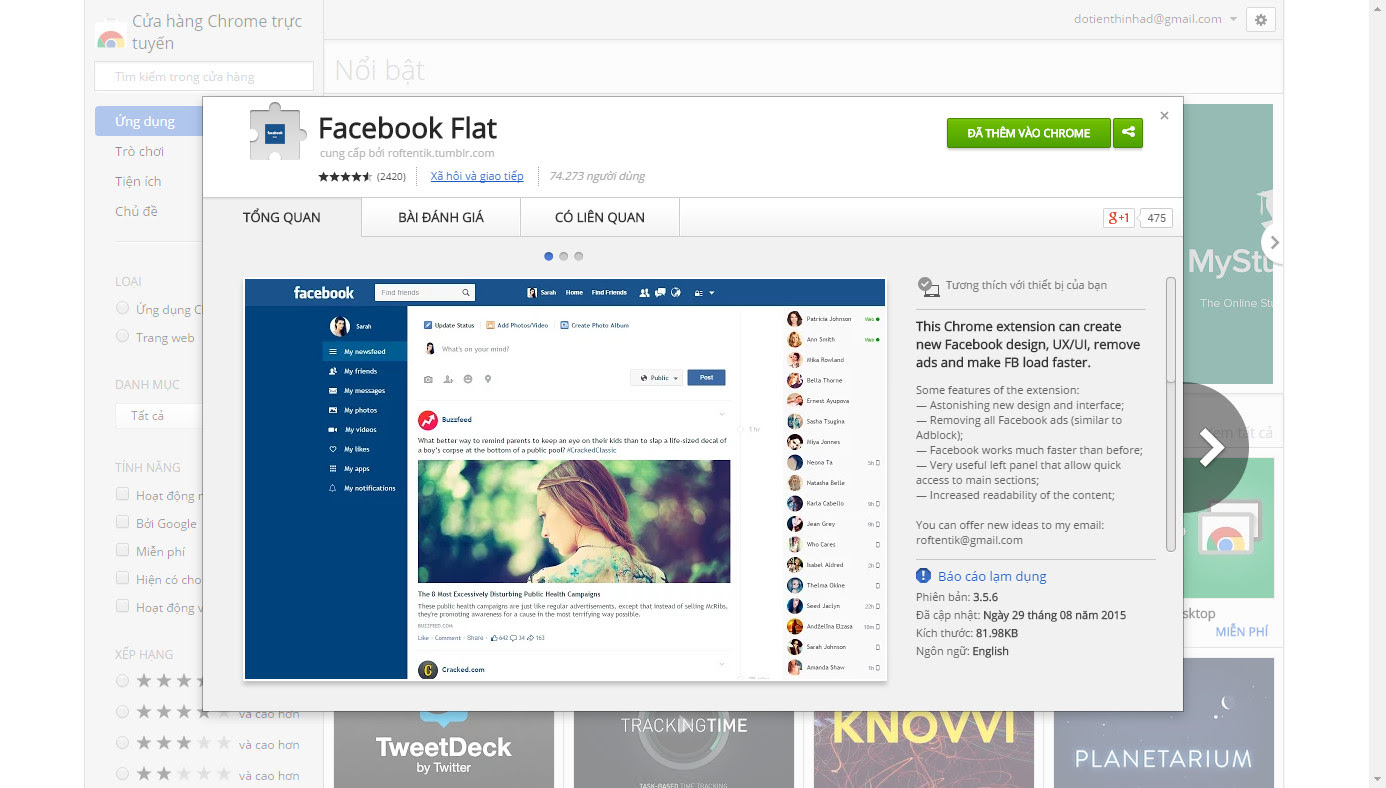Select the third screenshot carousel dot
This screenshot has width=1386, height=788.
pyautogui.click(x=579, y=256)
